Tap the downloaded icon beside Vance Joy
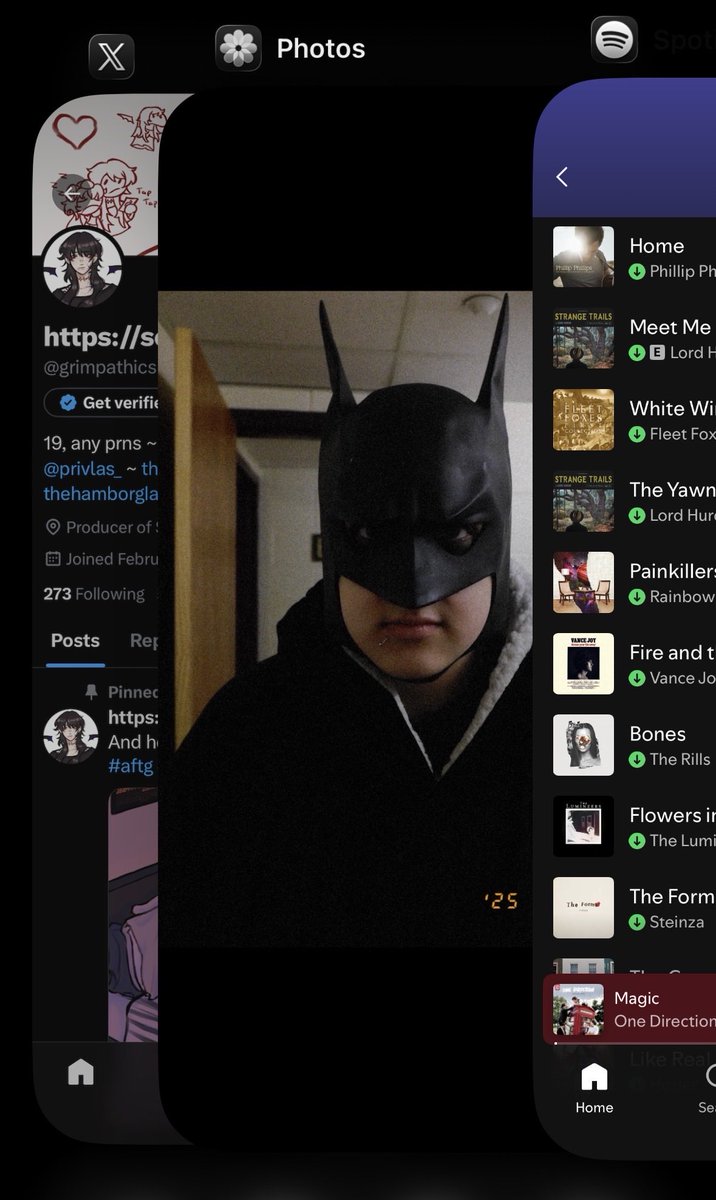This screenshot has width=716, height=1200. (x=637, y=678)
